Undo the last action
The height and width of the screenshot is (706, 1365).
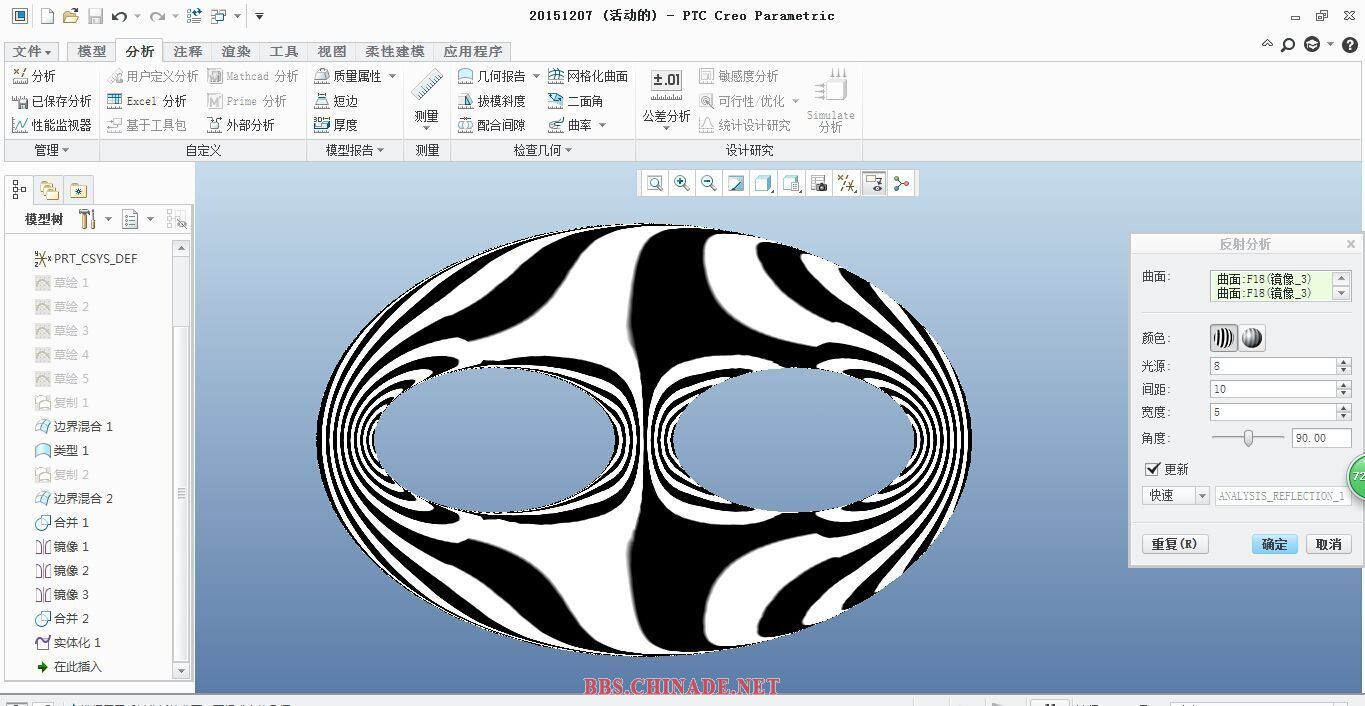[x=119, y=16]
